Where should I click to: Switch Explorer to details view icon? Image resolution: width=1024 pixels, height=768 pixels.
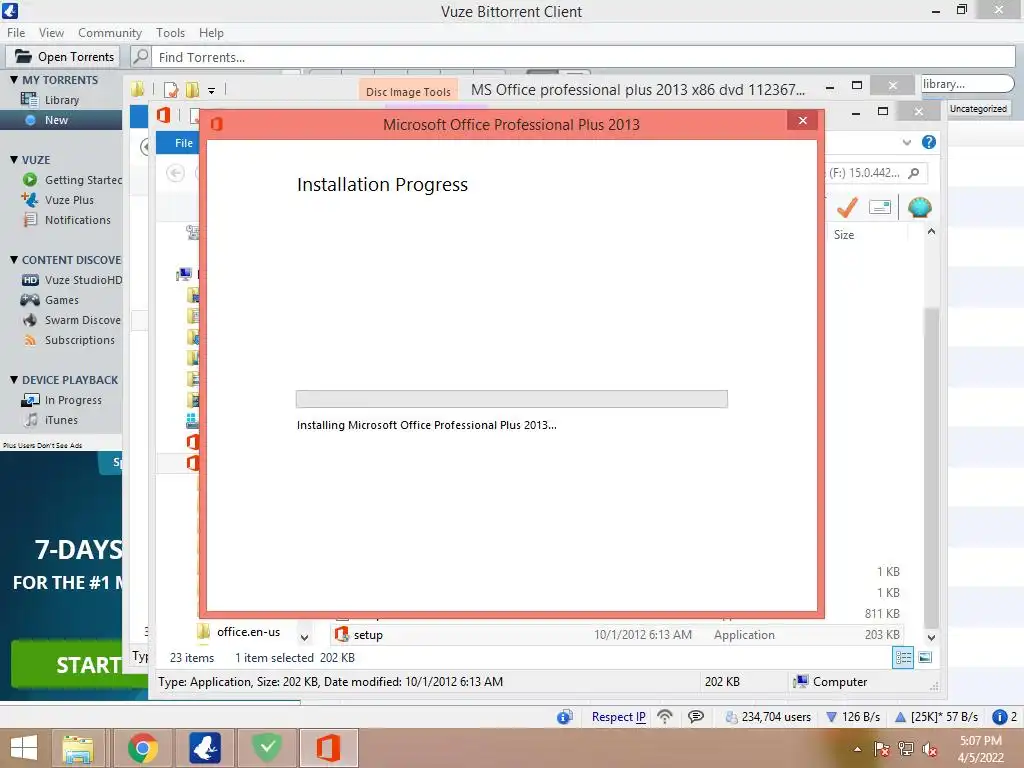click(x=903, y=657)
